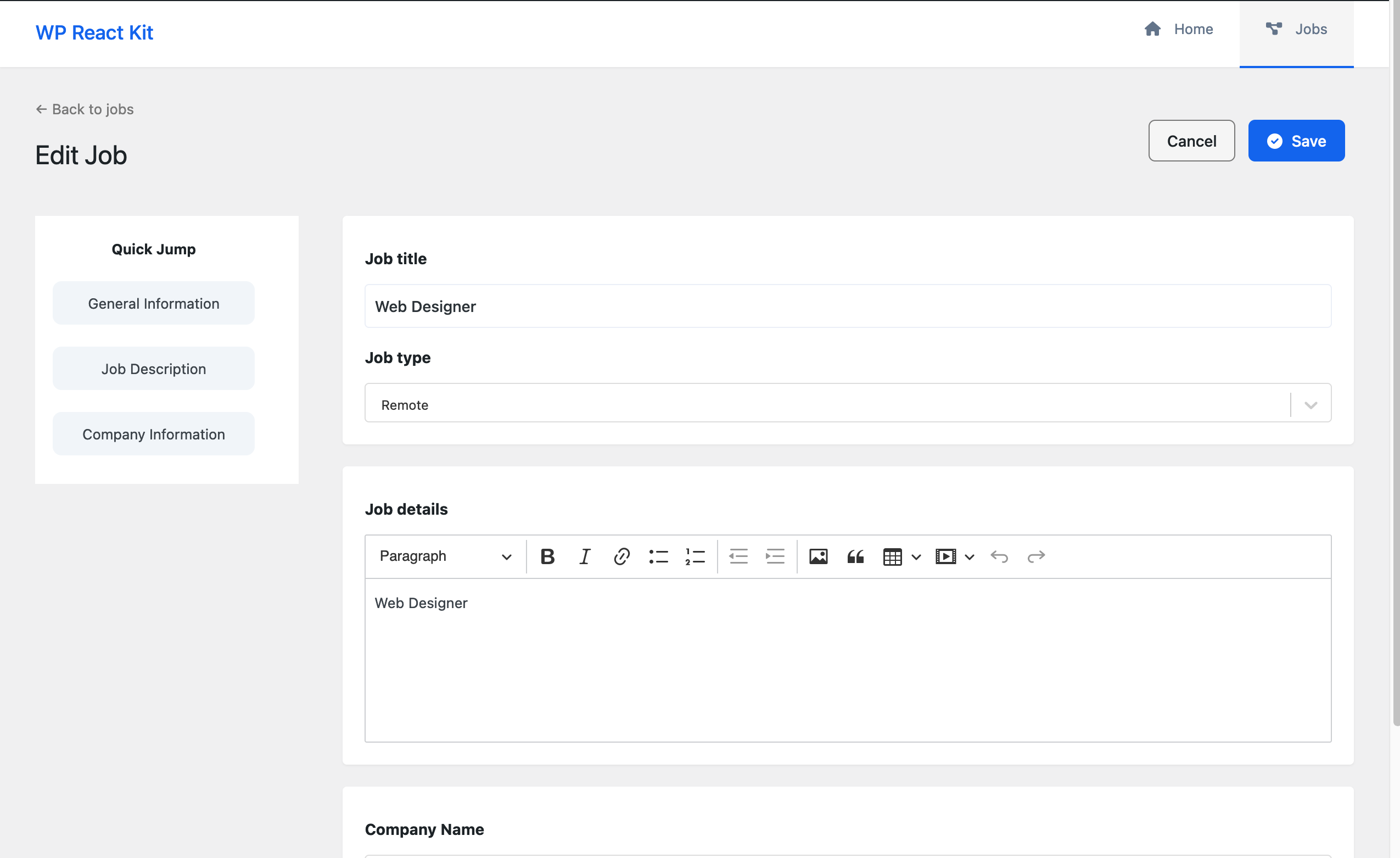Image resolution: width=1400 pixels, height=858 pixels.
Task: Create a numbered list
Action: tap(695, 556)
